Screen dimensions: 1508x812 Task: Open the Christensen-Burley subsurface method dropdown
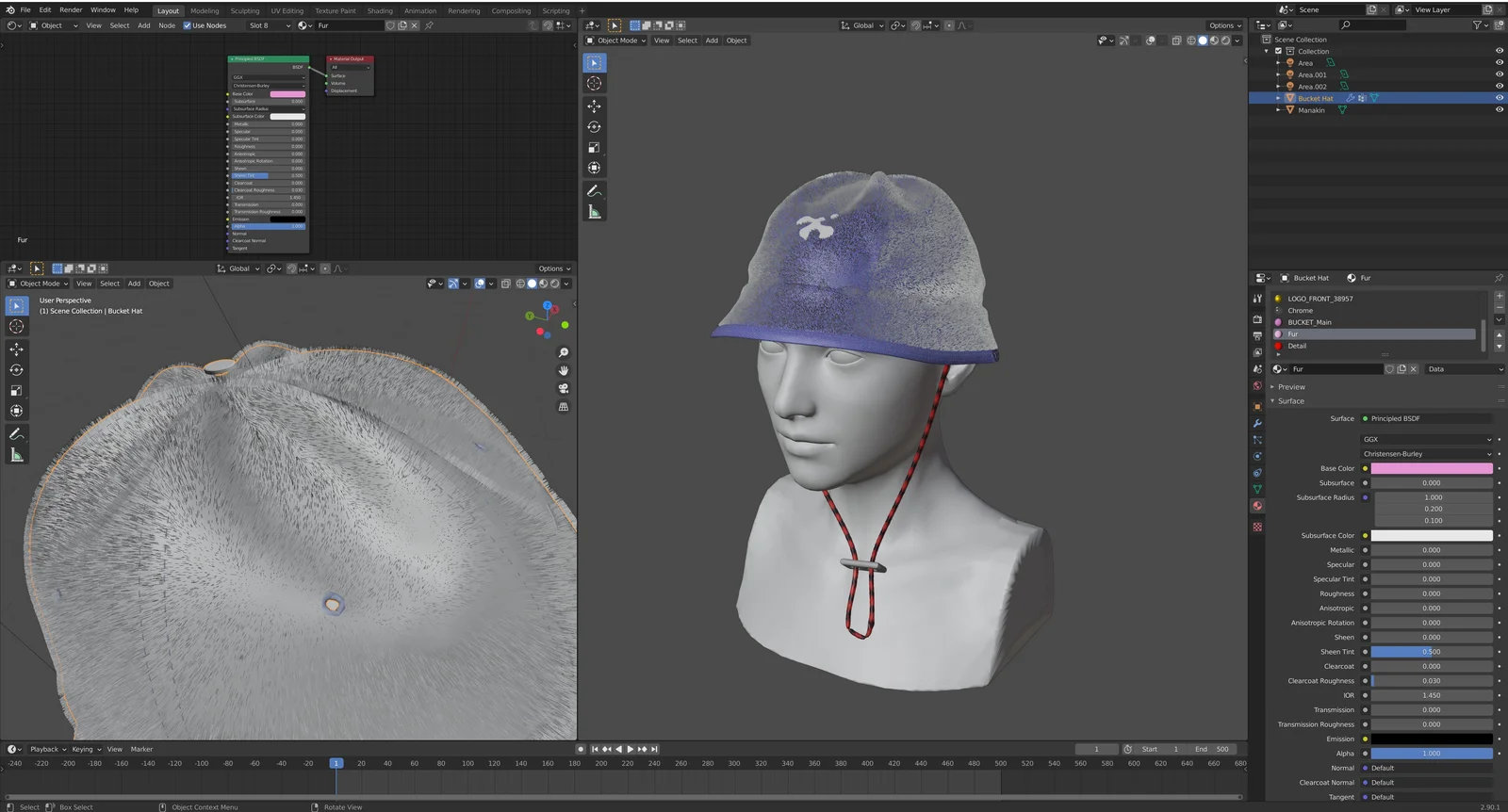point(1427,454)
